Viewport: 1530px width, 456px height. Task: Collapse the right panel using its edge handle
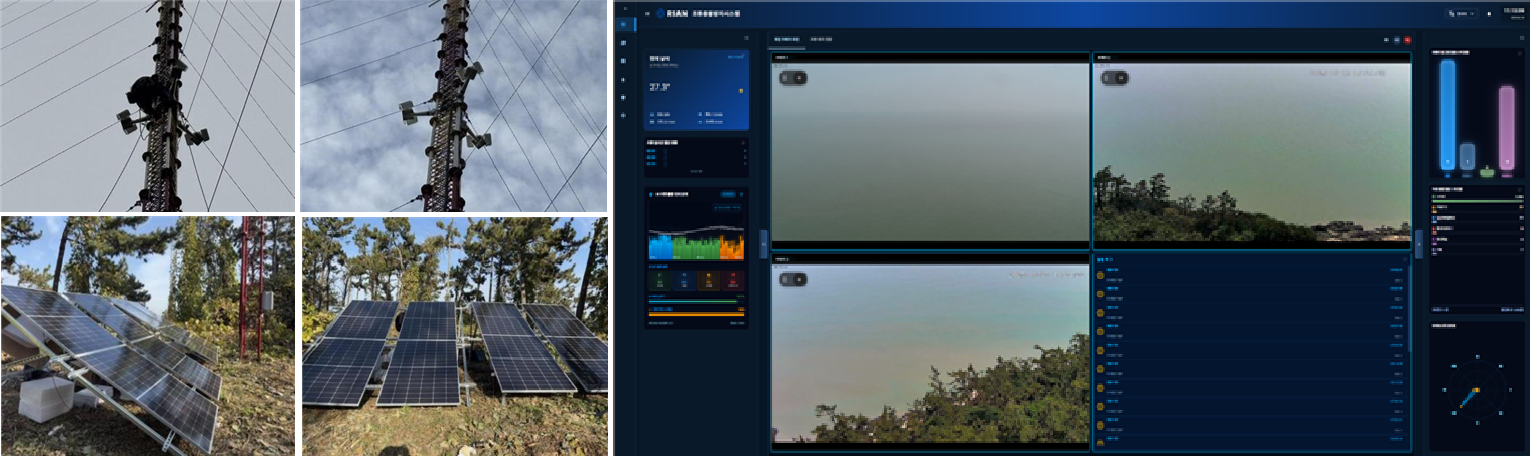1418,243
